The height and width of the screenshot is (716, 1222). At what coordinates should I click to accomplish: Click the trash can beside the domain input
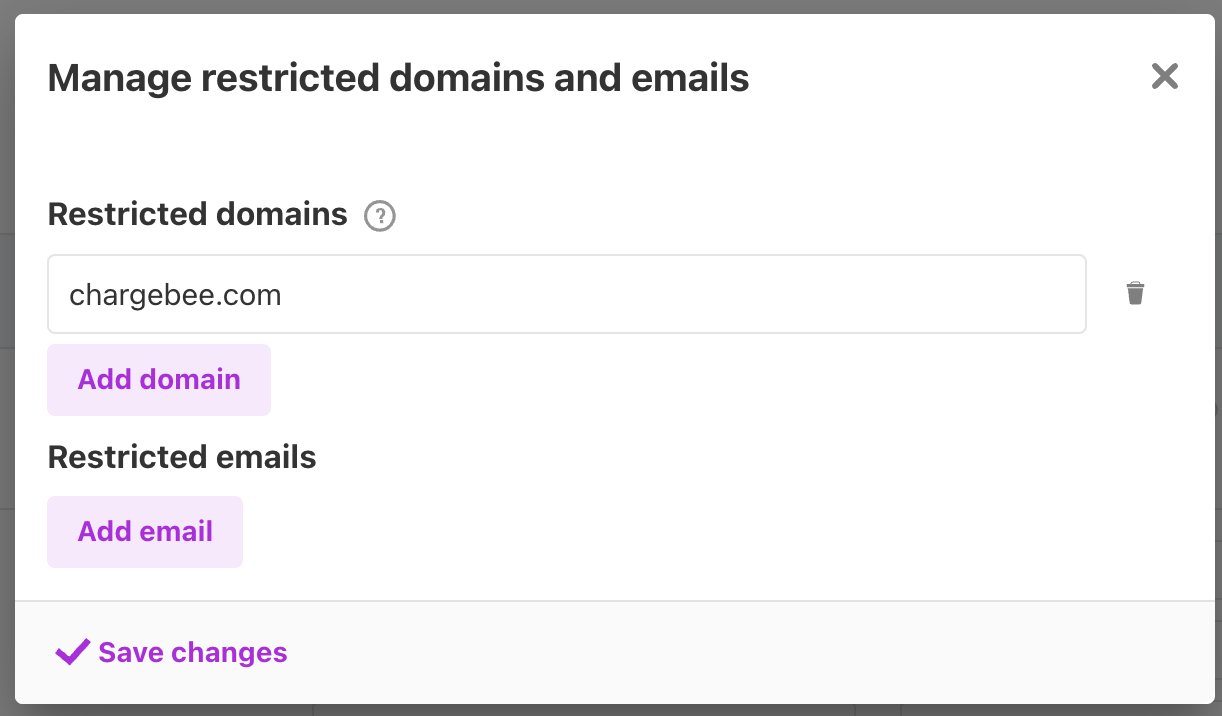[1135, 294]
